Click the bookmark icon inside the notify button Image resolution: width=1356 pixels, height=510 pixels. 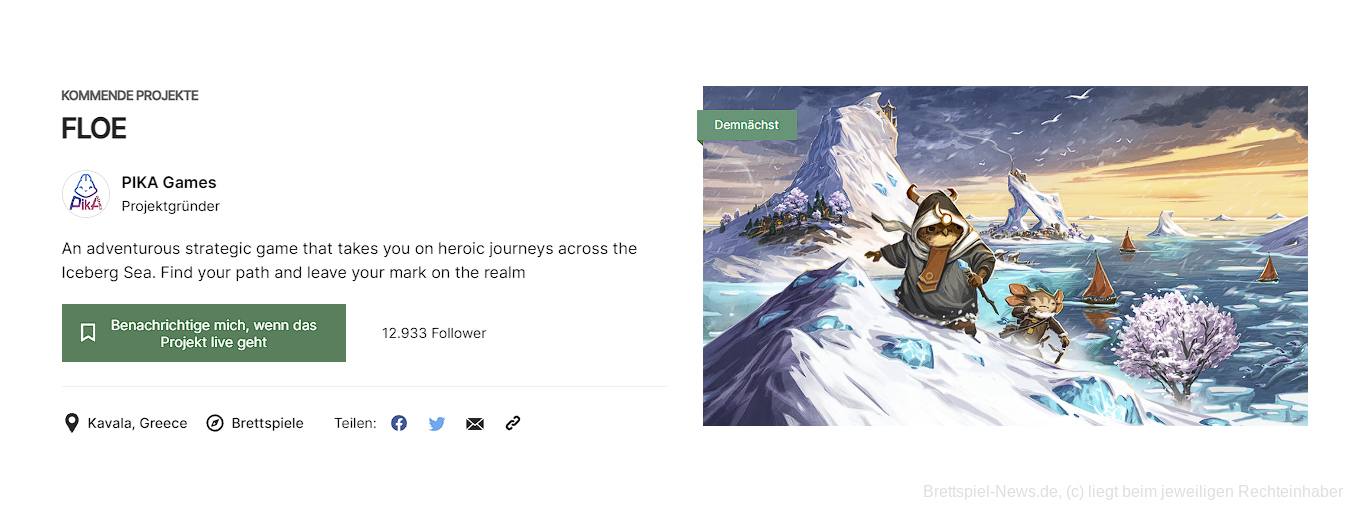click(88, 333)
